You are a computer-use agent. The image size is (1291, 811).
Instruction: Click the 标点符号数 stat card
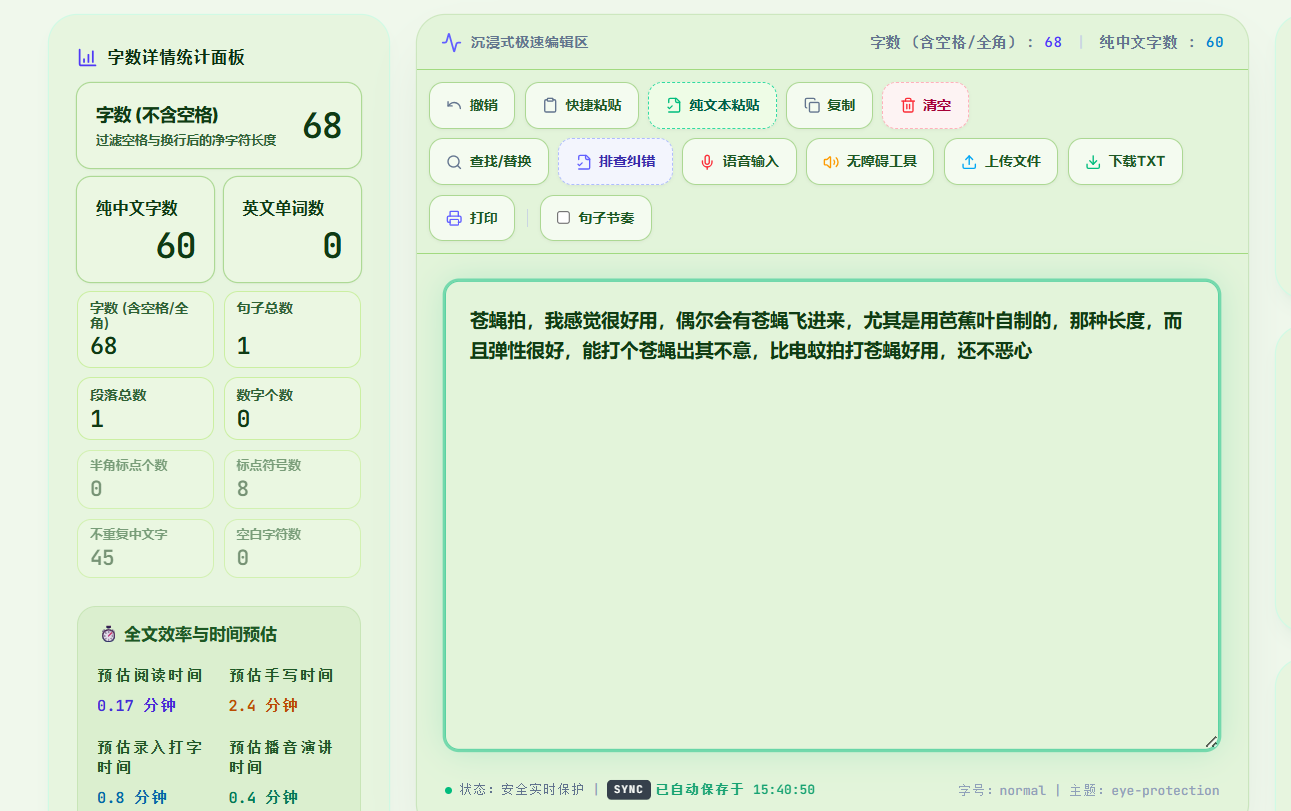point(292,479)
